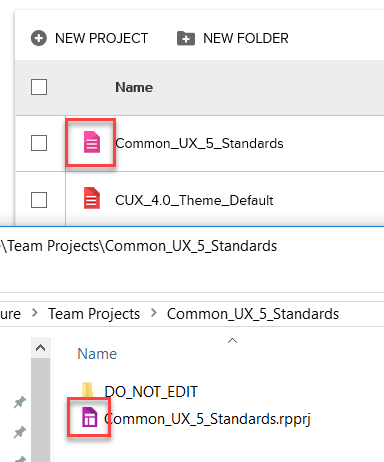Open the Common_UX_5_Standards breadcrumb segment

point(253,314)
